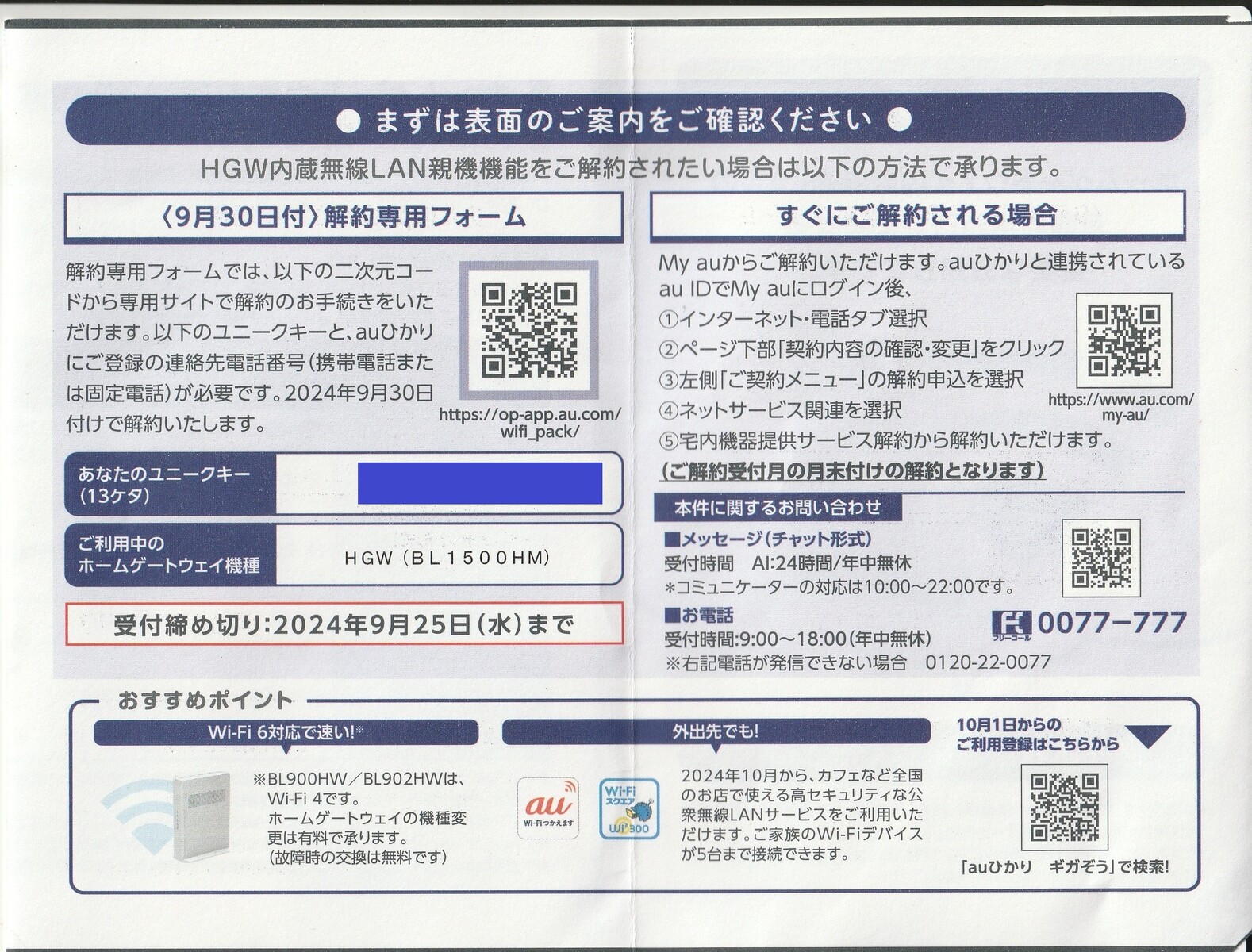Click the ご利用中のホームゲートウェイ機種 label

point(169,555)
